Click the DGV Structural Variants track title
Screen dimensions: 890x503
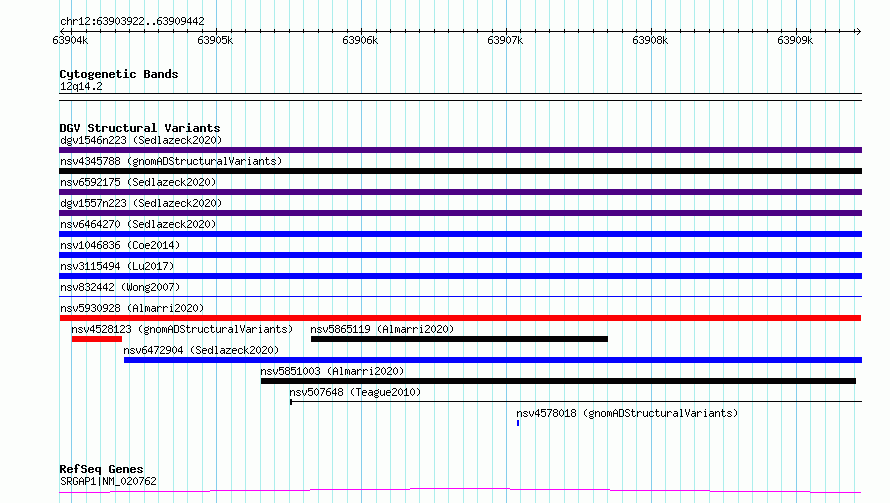coord(140,128)
